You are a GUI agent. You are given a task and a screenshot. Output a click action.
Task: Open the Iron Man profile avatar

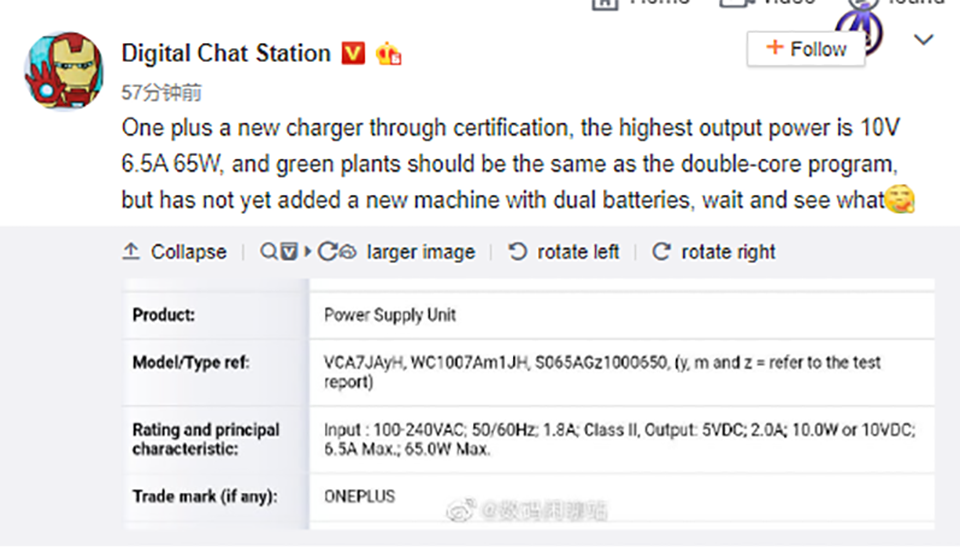[64, 70]
